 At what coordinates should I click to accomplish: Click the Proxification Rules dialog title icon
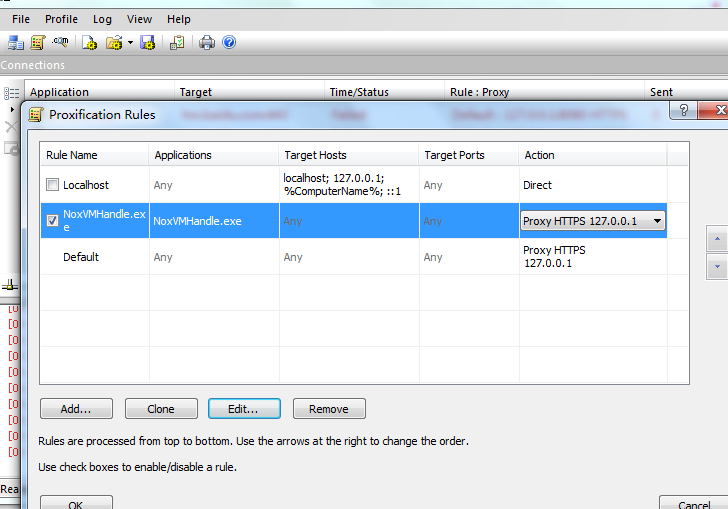point(36,114)
